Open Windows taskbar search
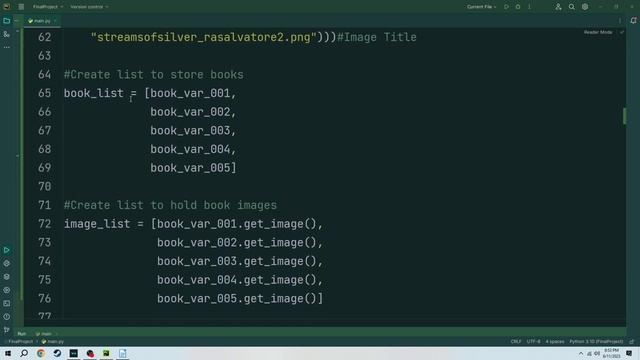640x360 pixels. [x=24, y=353]
